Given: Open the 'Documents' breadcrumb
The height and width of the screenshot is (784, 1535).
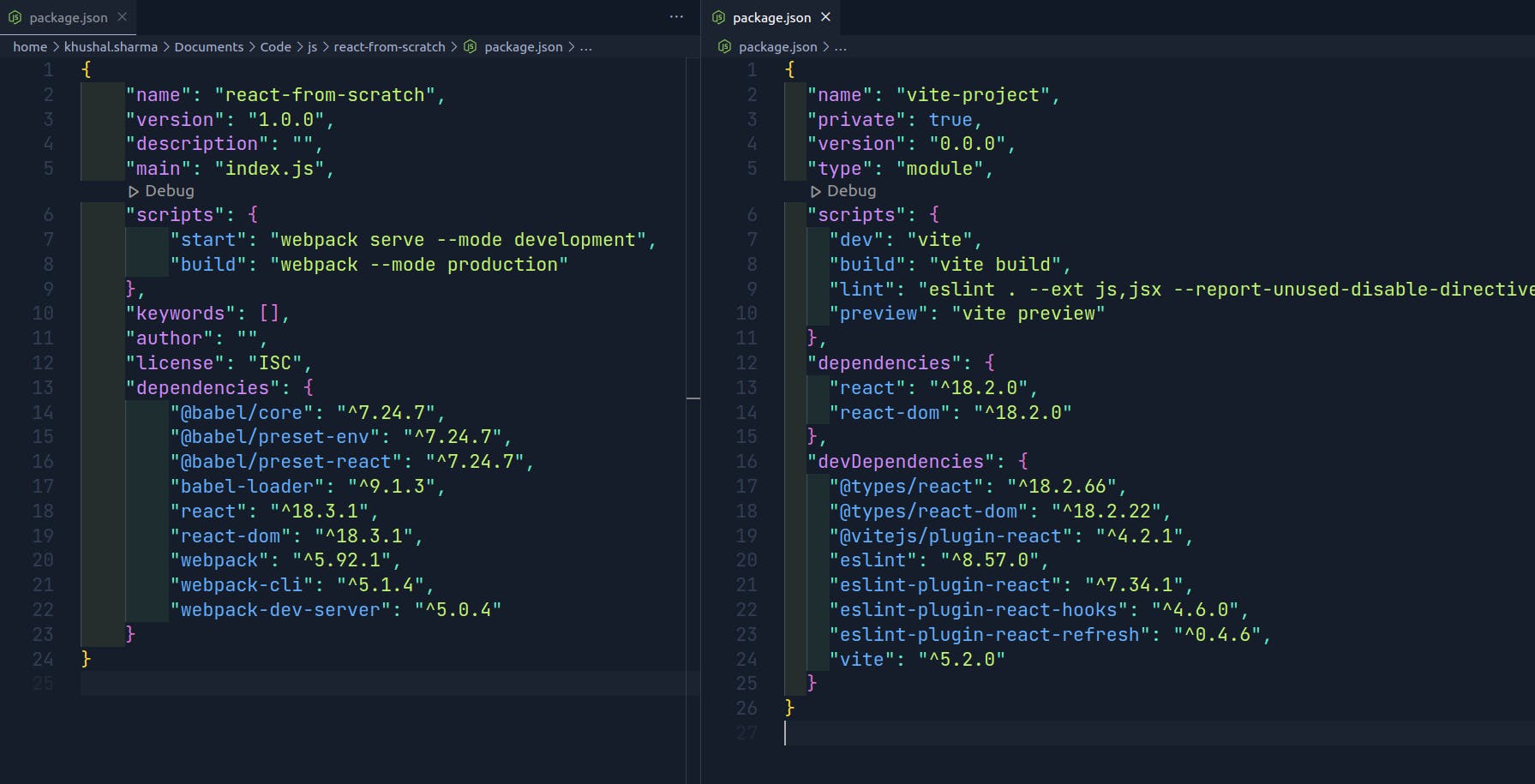Looking at the screenshot, I should pyautogui.click(x=209, y=47).
